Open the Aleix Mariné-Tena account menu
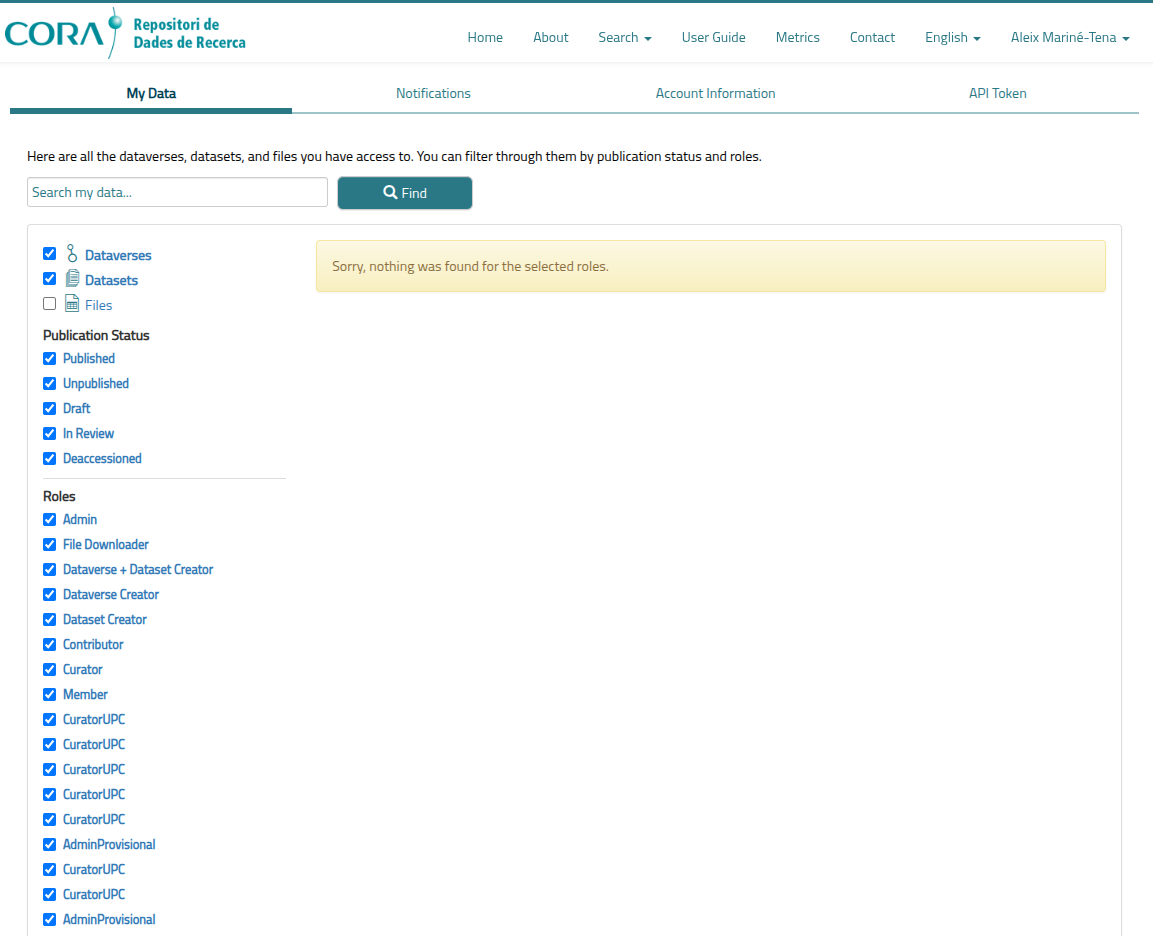Viewport: 1153px width, 936px height. coord(1069,37)
